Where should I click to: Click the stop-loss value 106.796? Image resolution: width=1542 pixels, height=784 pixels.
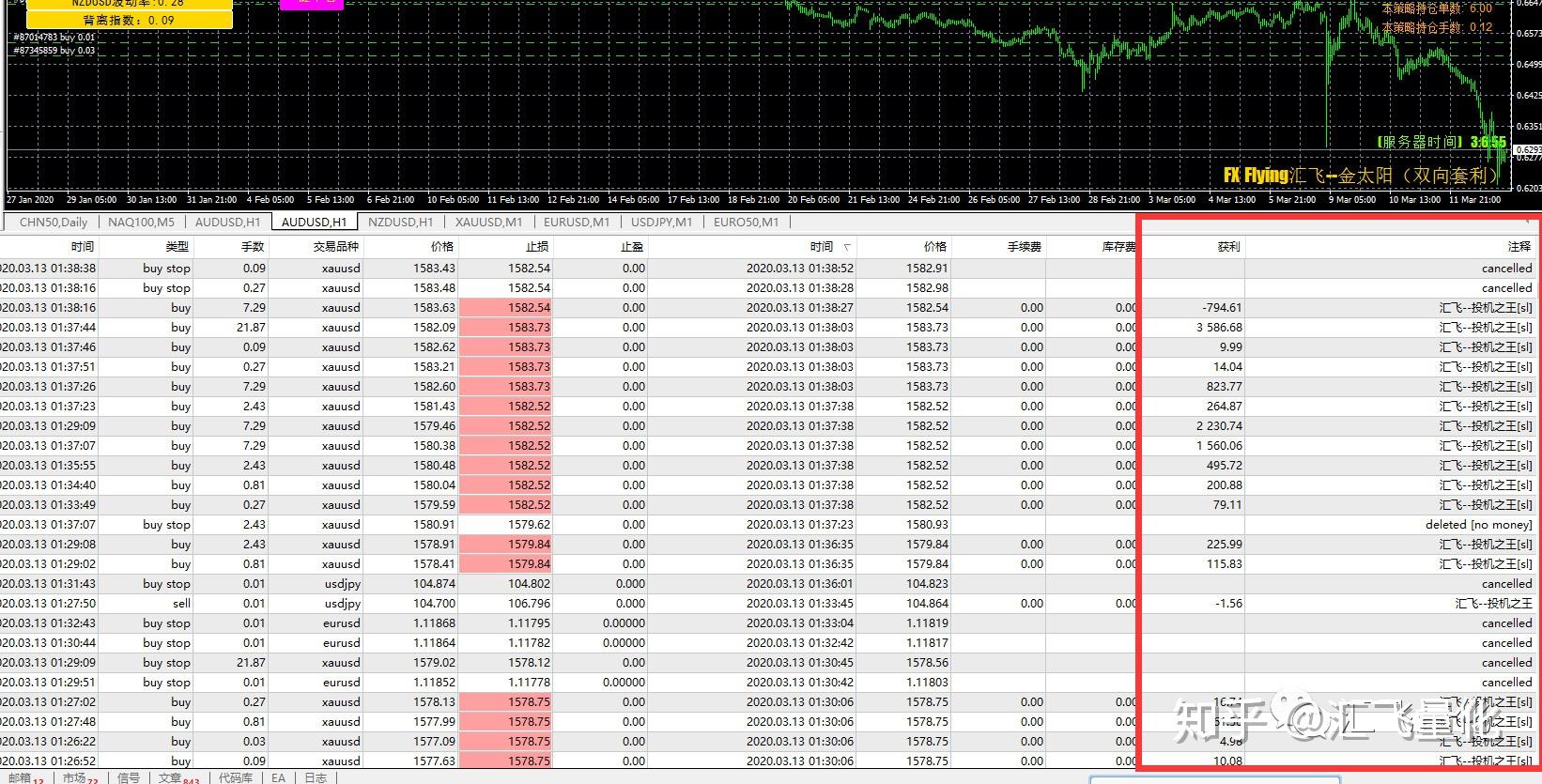coord(529,604)
